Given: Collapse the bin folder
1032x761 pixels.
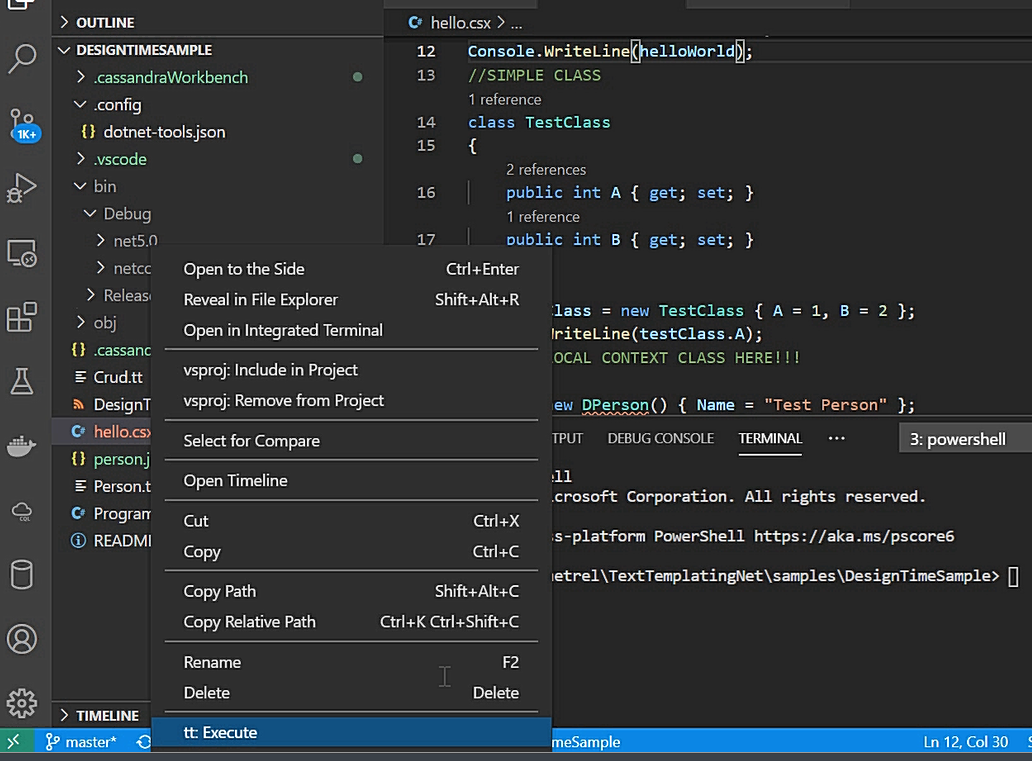Looking at the screenshot, I should 80,186.
